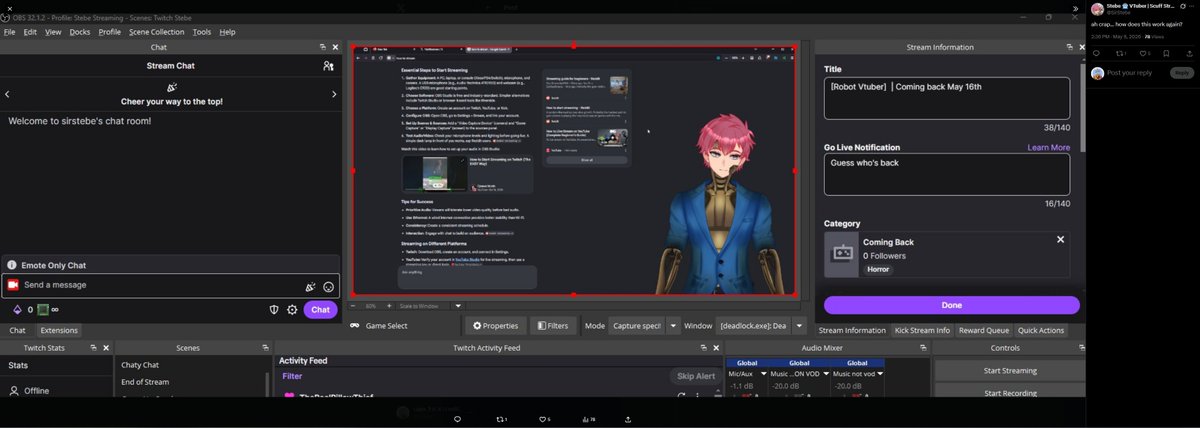Open source Properties button

tap(496, 326)
